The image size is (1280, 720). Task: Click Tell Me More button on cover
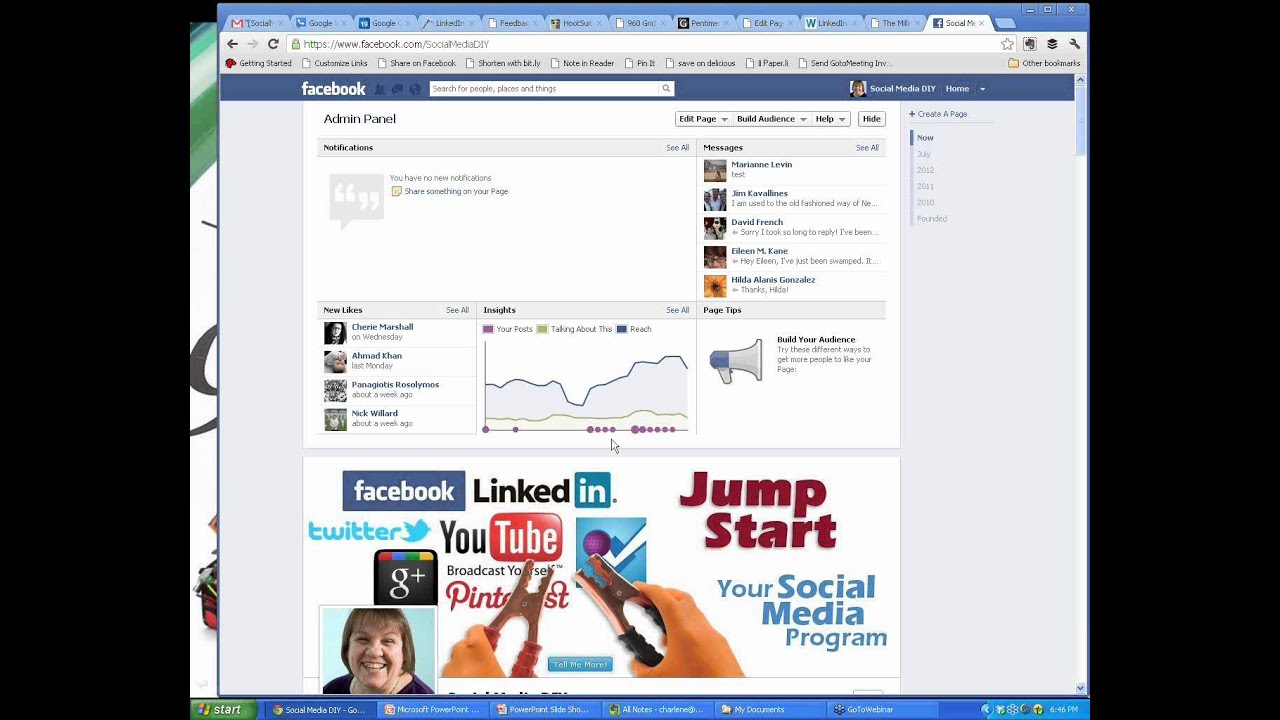pos(580,664)
